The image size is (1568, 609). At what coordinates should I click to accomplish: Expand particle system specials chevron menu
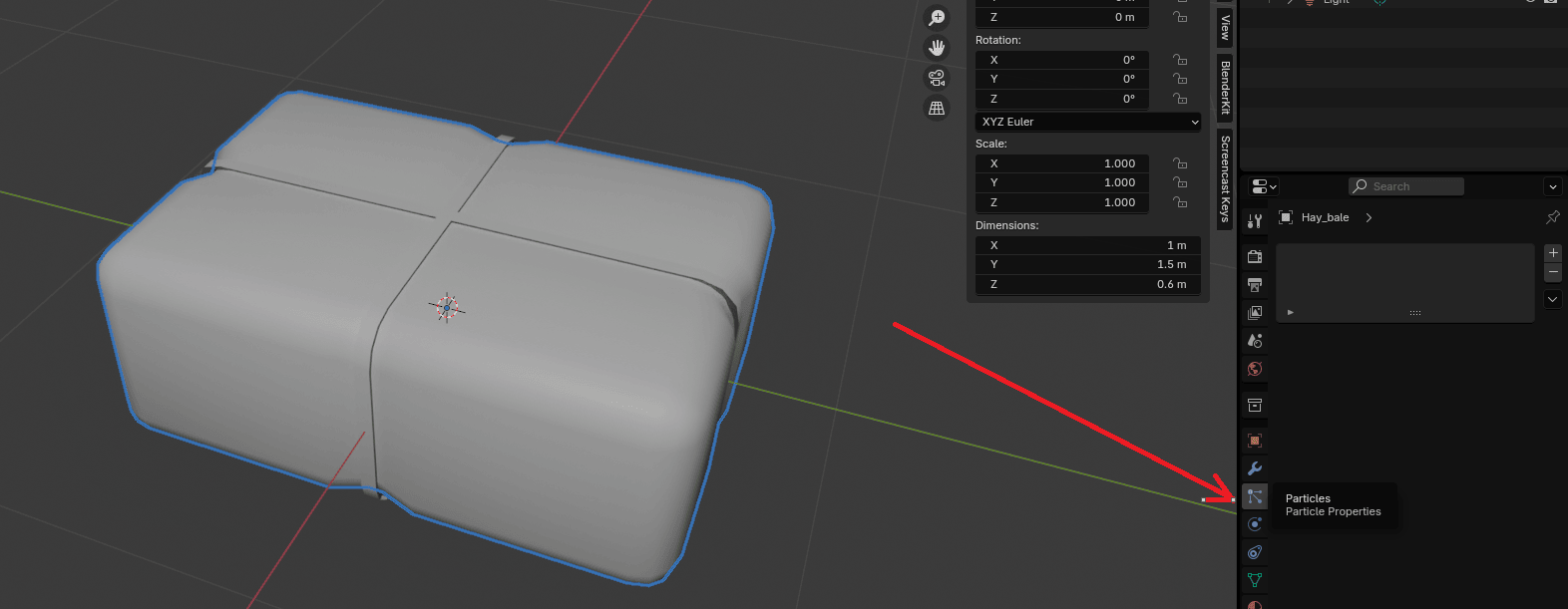[x=1552, y=299]
